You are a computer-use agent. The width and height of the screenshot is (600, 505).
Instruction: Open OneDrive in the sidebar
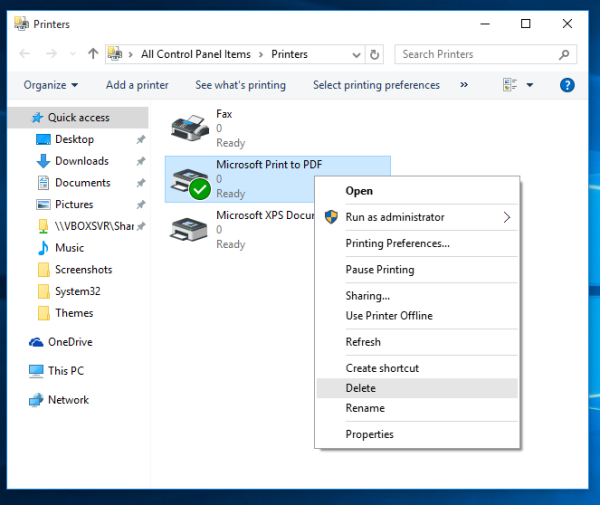point(69,342)
